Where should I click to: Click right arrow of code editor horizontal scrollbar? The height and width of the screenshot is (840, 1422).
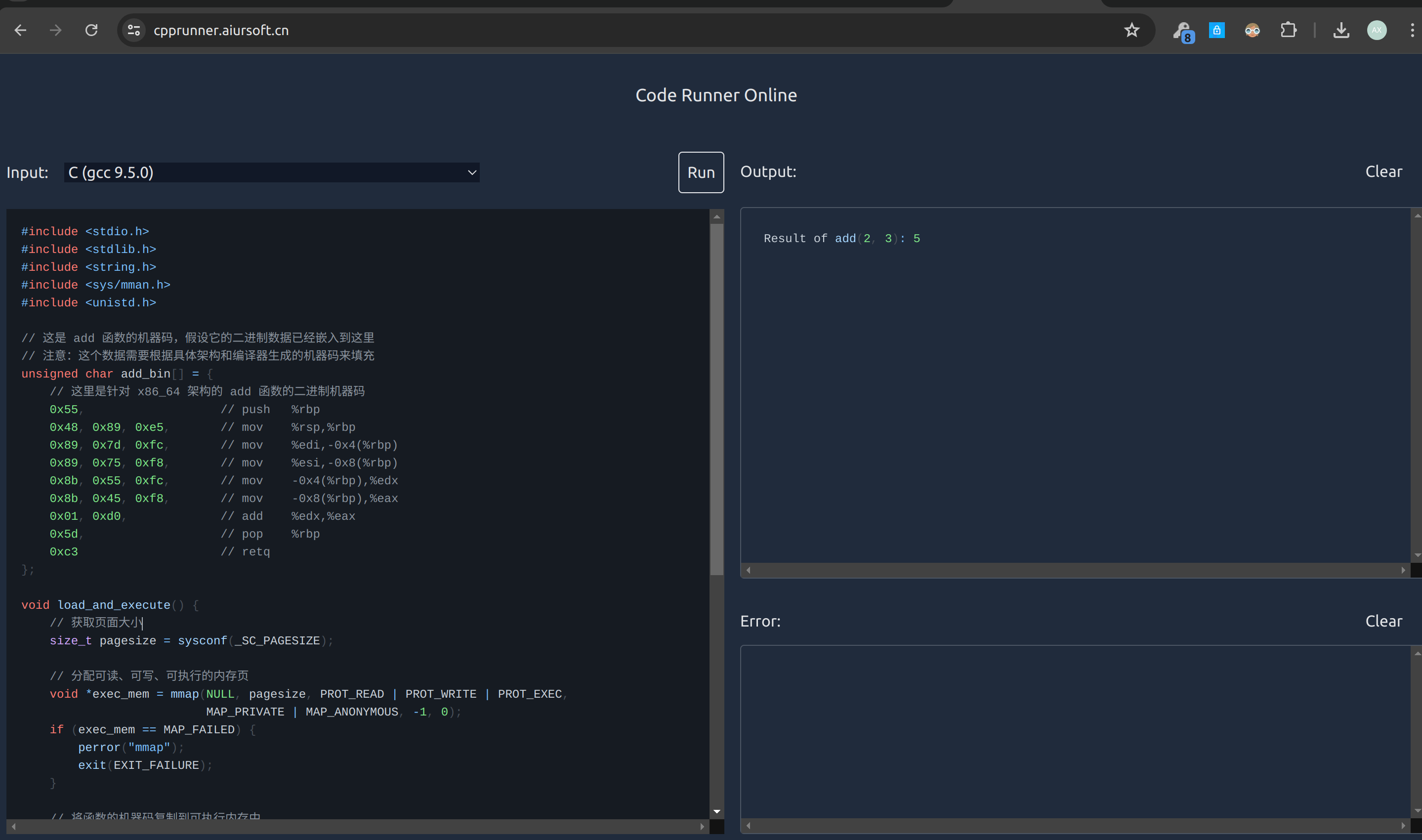[x=702, y=827]
